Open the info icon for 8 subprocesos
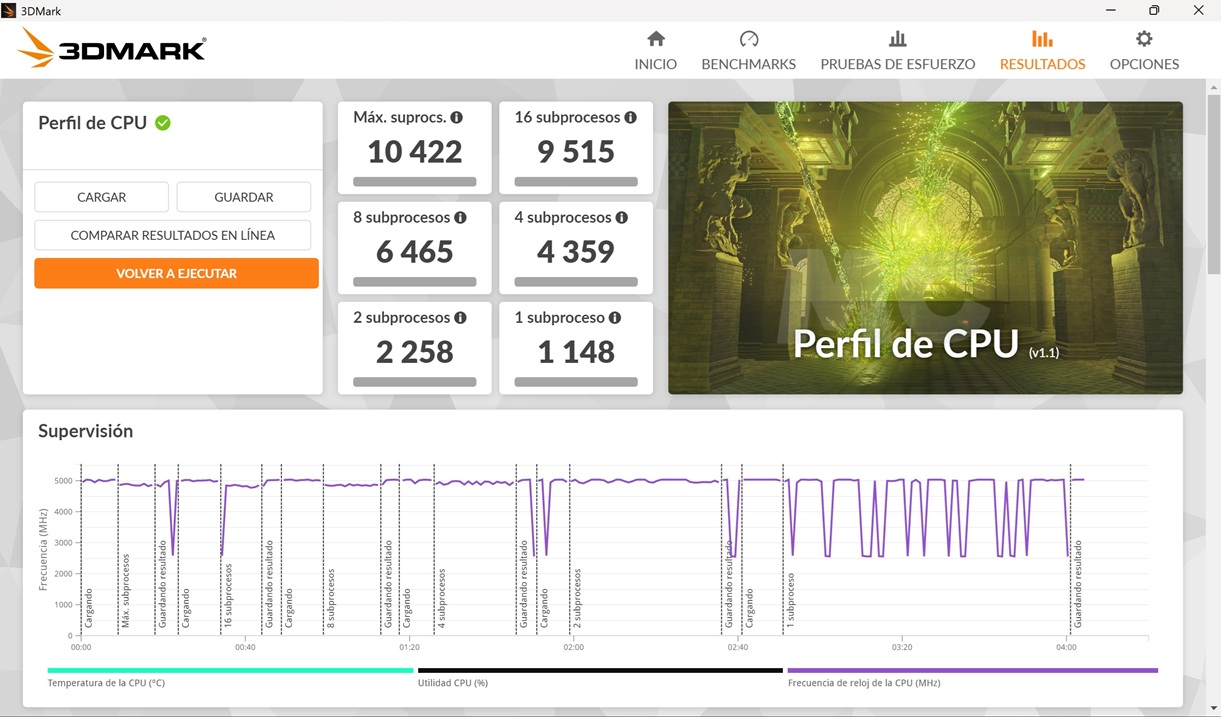 459,217
